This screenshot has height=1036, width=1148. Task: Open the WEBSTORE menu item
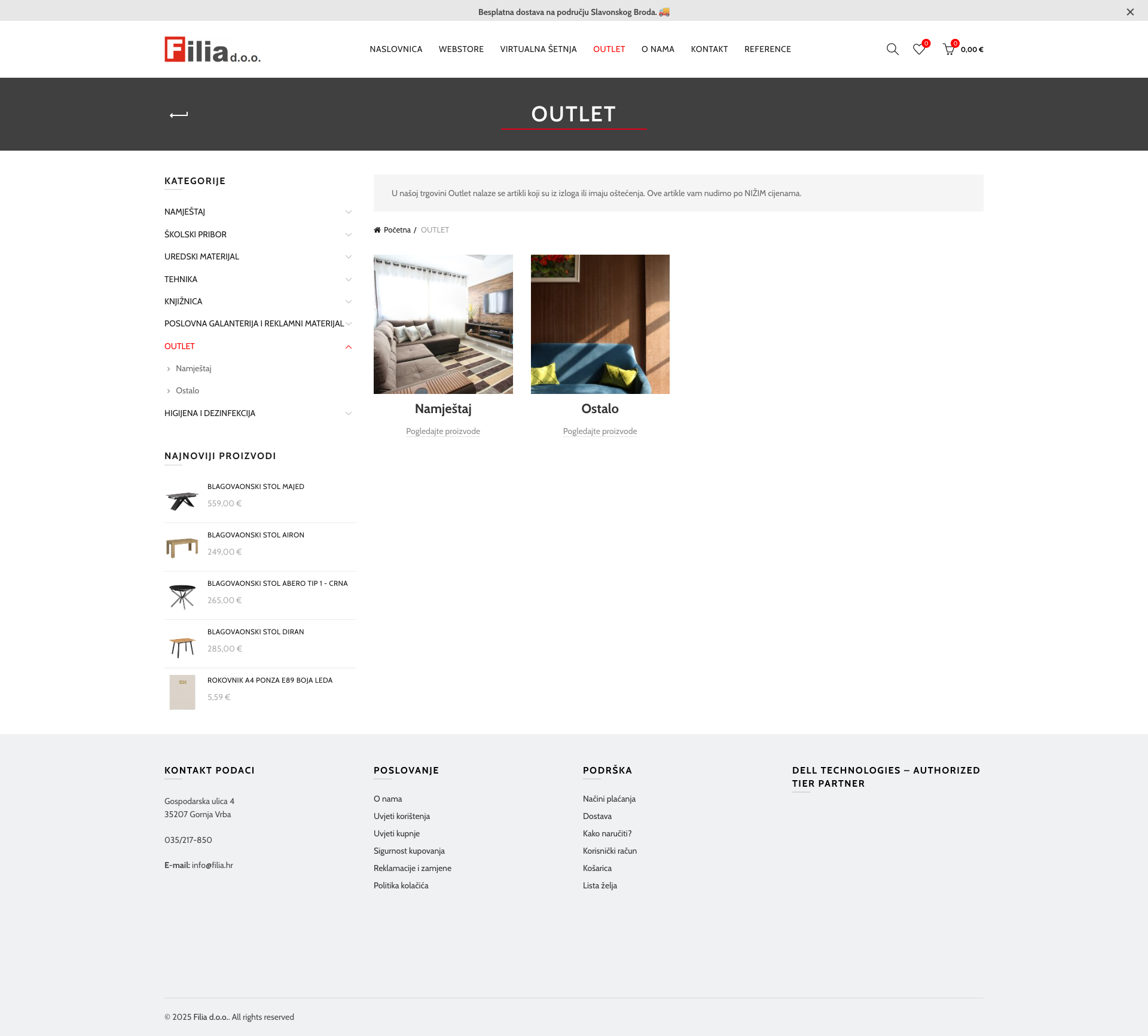coord(461,49)
